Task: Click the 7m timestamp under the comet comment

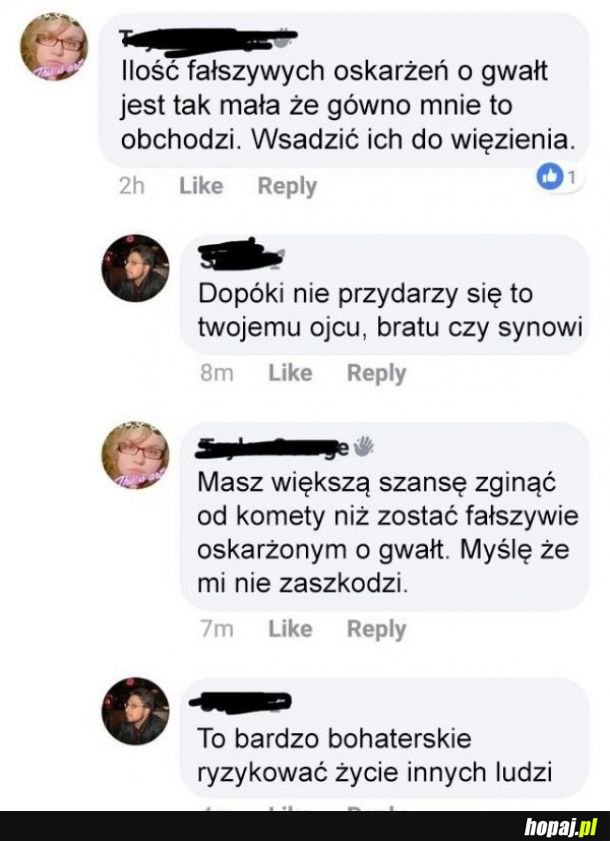Action: tap(217, 629)
